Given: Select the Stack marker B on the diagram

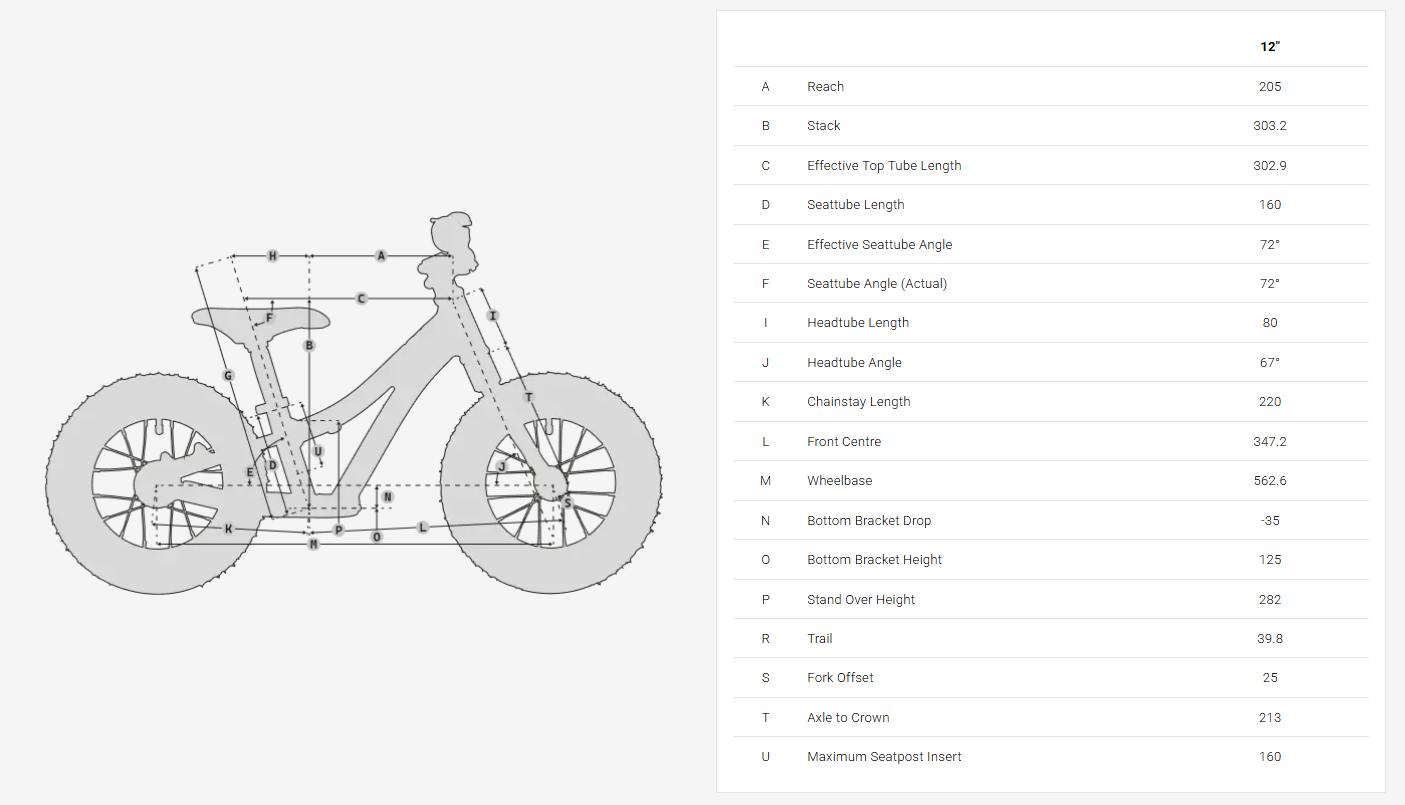Looking at the screenshot, I should 310,346.
